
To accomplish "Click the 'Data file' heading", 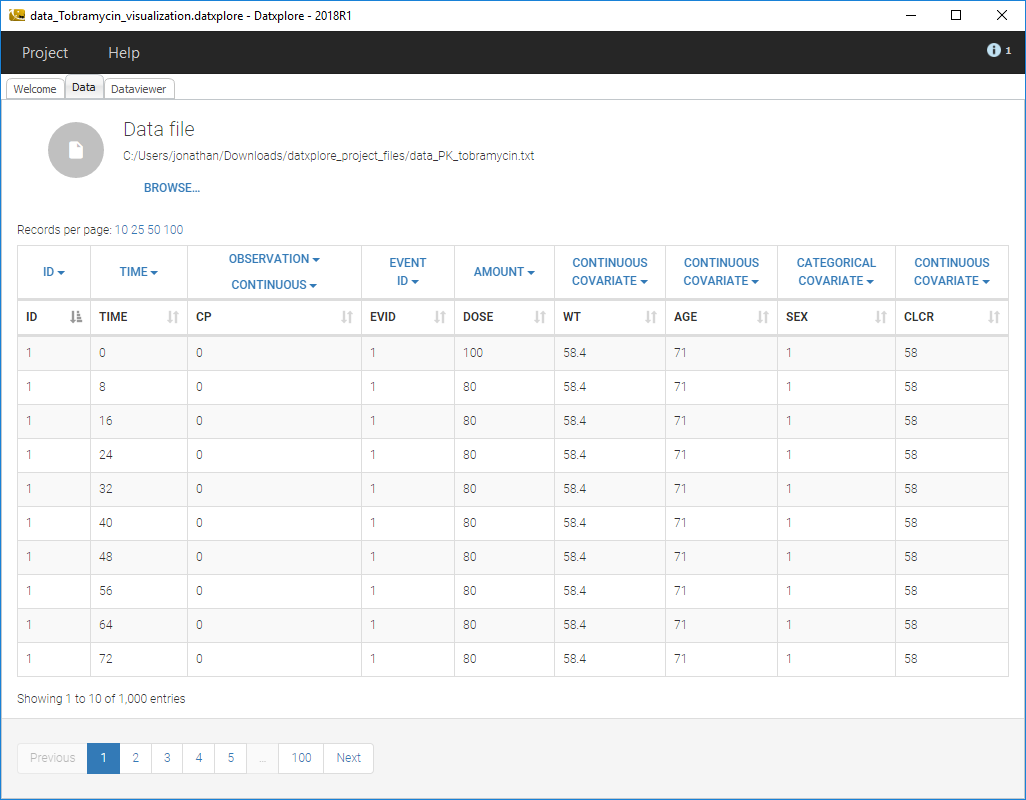I will click(159, 130).
